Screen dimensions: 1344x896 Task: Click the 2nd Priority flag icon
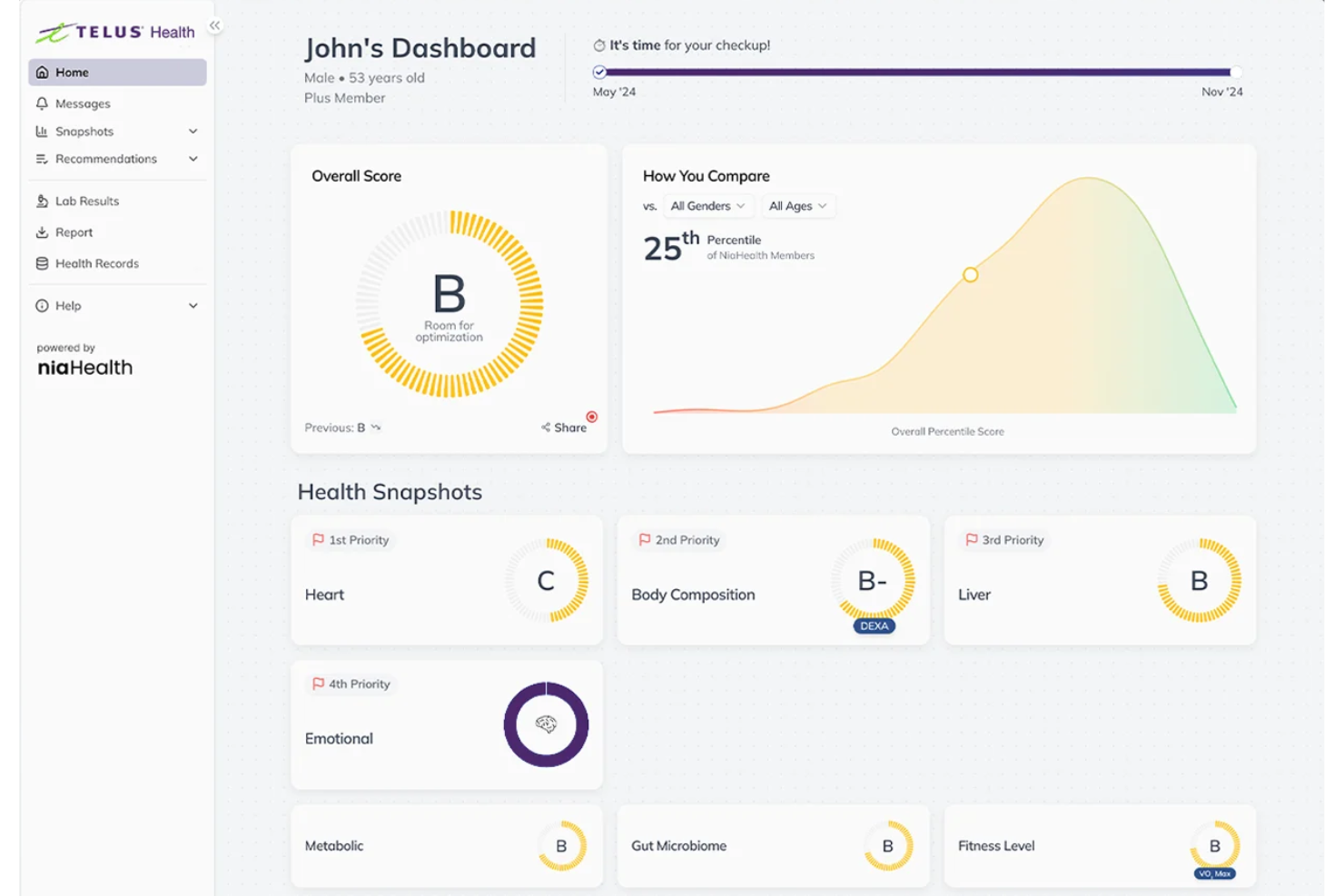[x=645, y=539]
